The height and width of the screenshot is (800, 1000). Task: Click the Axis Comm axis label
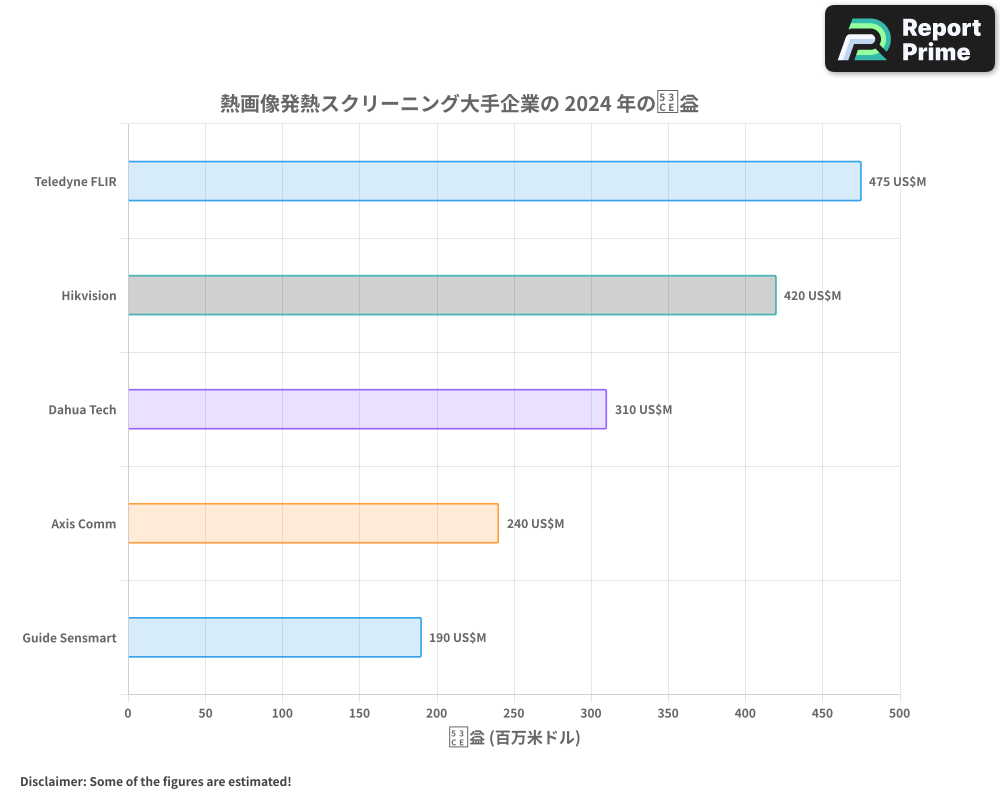(x=84, y=523)
